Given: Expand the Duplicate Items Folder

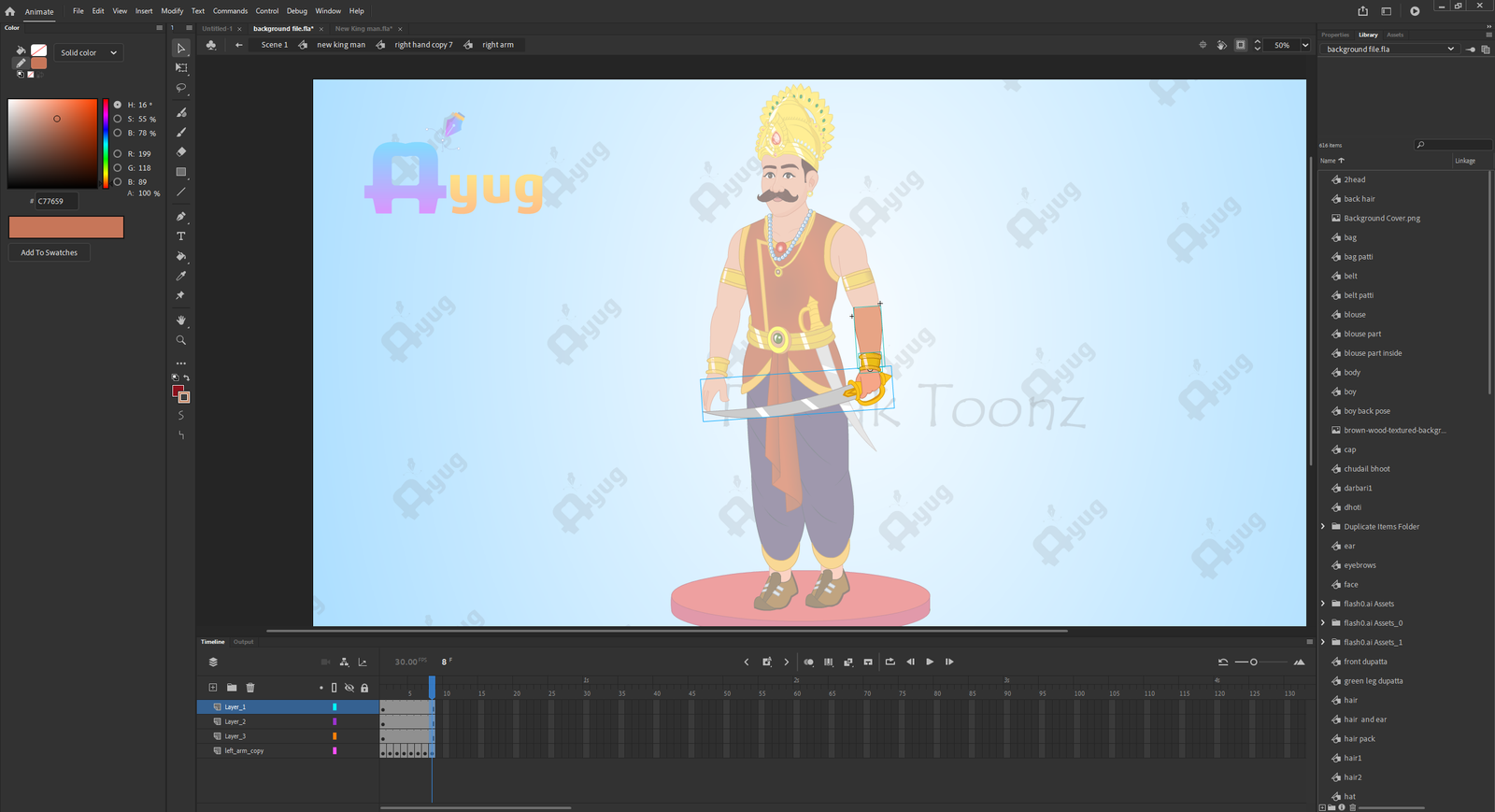Looking at the screenshot, I should pos(1323,527).
